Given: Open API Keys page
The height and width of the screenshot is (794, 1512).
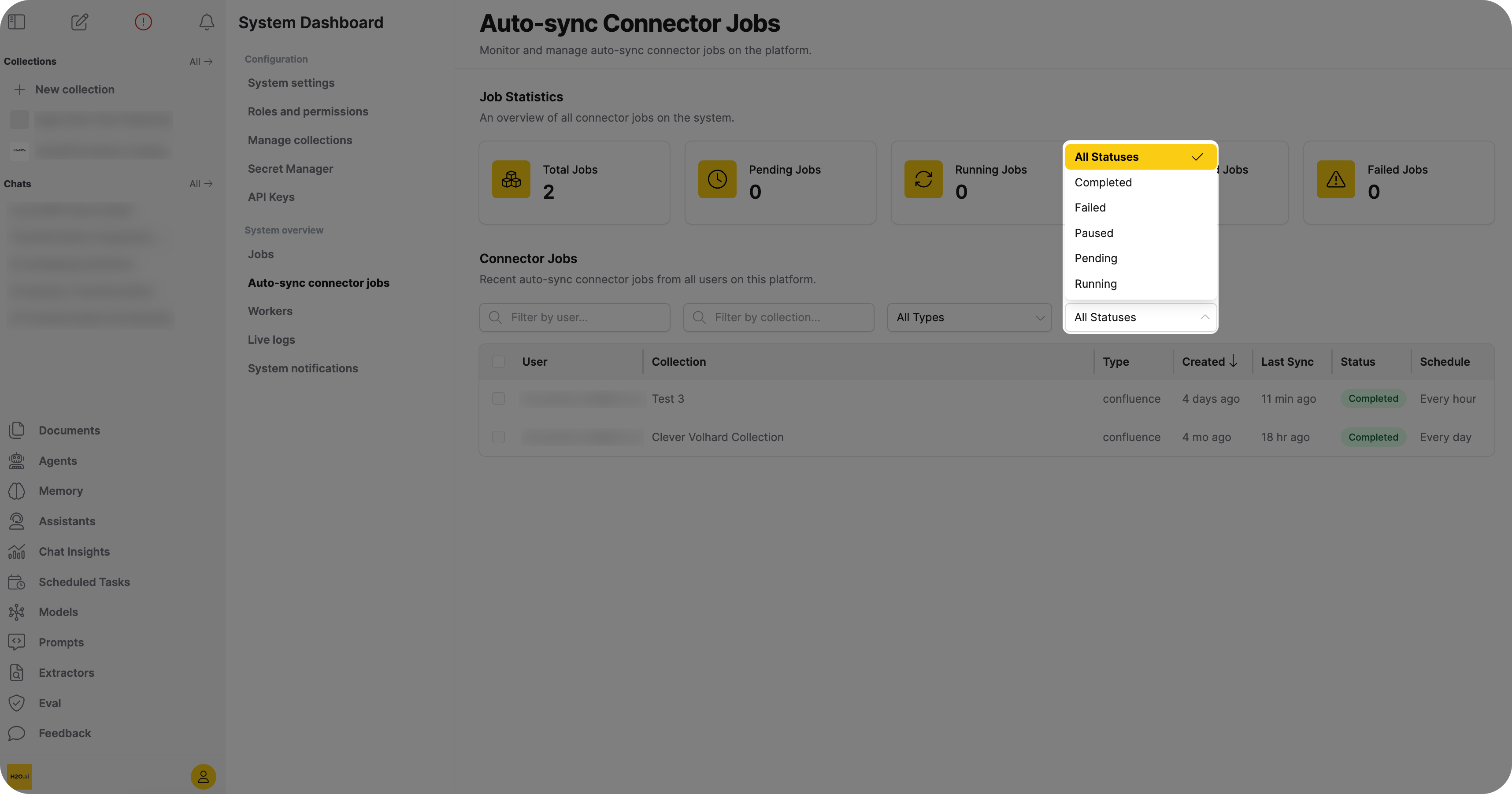Looking at the screenshot, I should (271, 197).
